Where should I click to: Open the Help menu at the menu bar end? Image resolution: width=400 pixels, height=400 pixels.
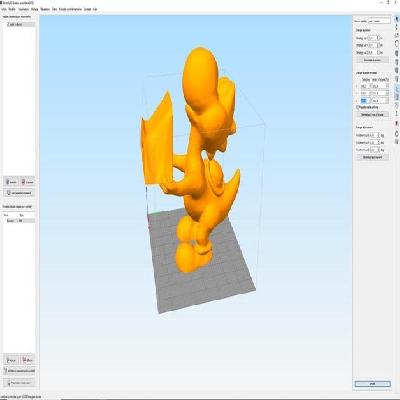click(x=95, y=9)
